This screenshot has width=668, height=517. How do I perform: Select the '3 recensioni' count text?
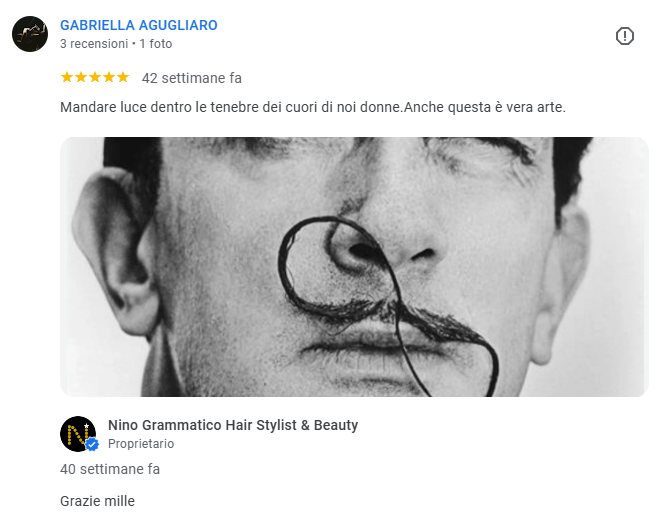[94, 44]
